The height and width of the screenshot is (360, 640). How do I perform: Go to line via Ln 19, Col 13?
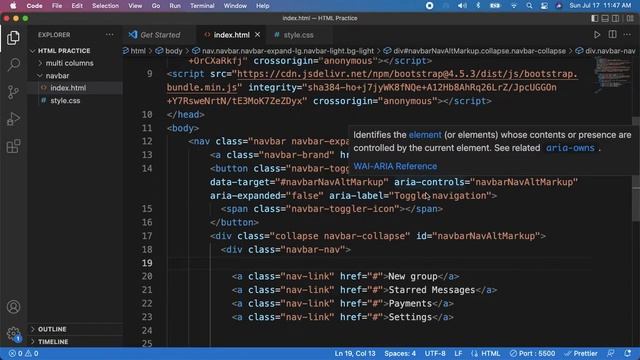coord(355,353)
